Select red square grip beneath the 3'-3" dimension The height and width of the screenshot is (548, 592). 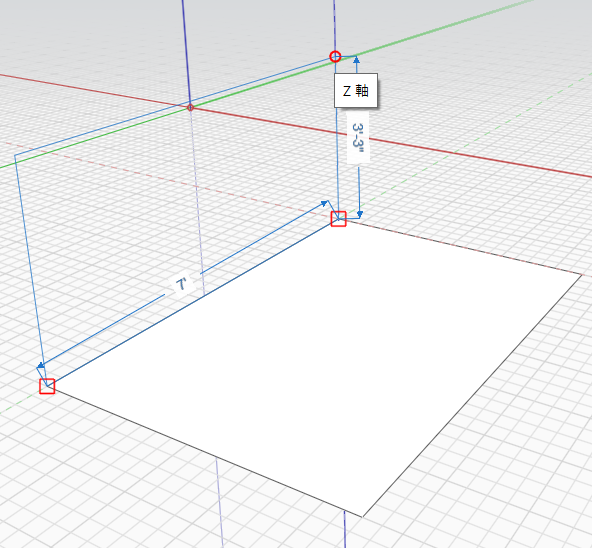point(338,219)
